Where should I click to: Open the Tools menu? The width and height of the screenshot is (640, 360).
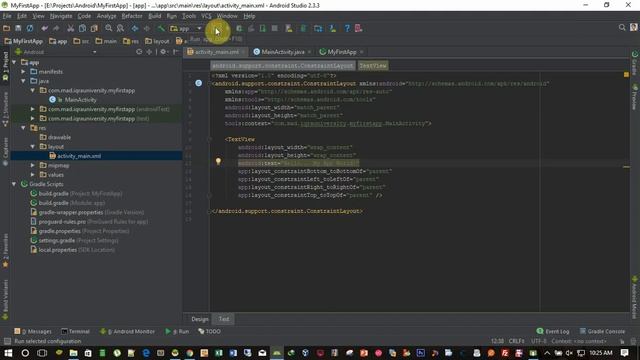click(x=189, y=16)
